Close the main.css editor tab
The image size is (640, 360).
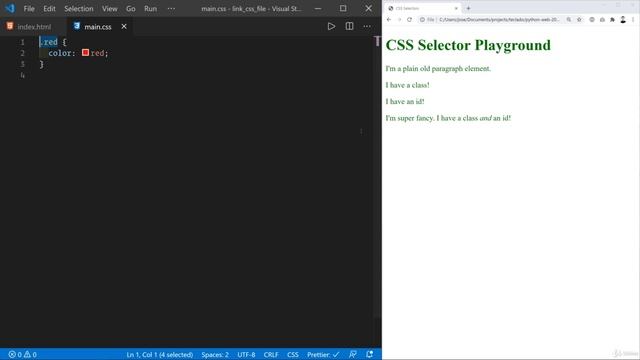(x=124, y=27)
